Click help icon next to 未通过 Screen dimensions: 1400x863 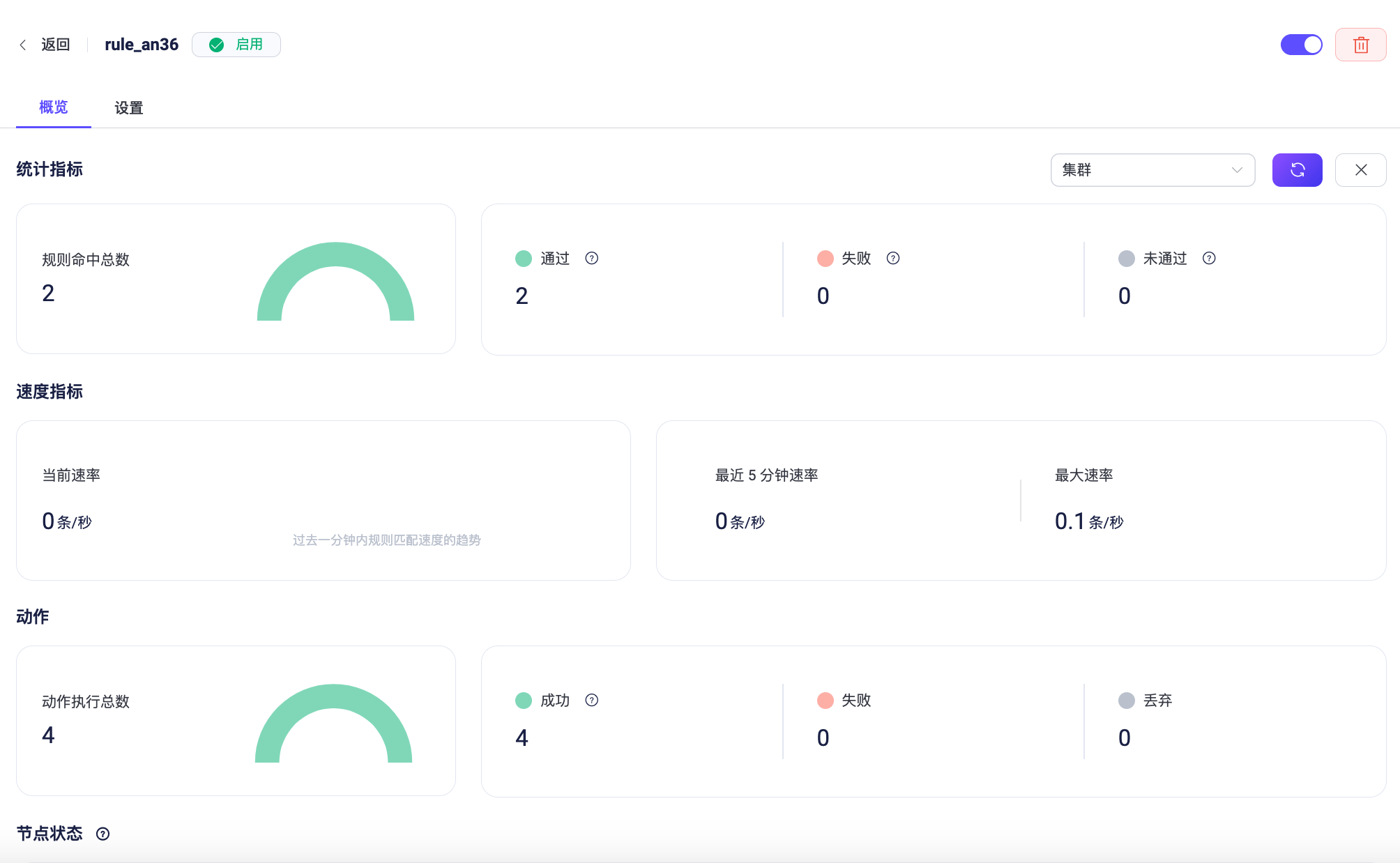tap(1209, 259)
